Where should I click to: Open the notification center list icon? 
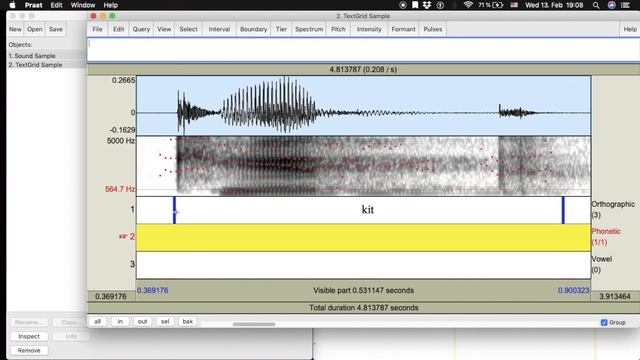625,5
